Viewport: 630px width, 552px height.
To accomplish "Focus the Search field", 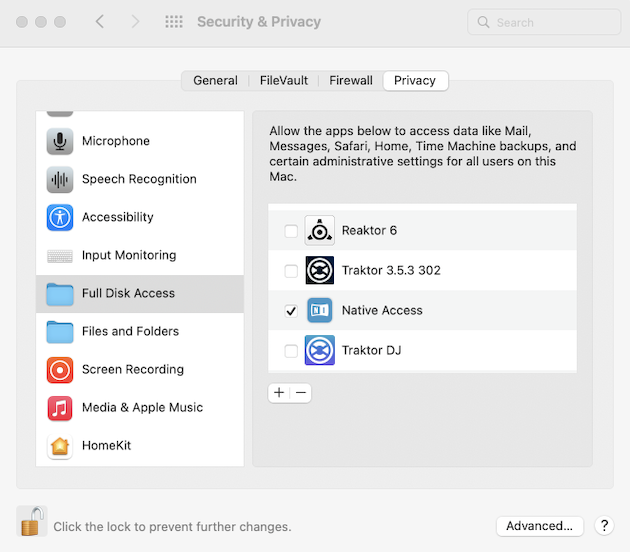I will pos(544,22).
